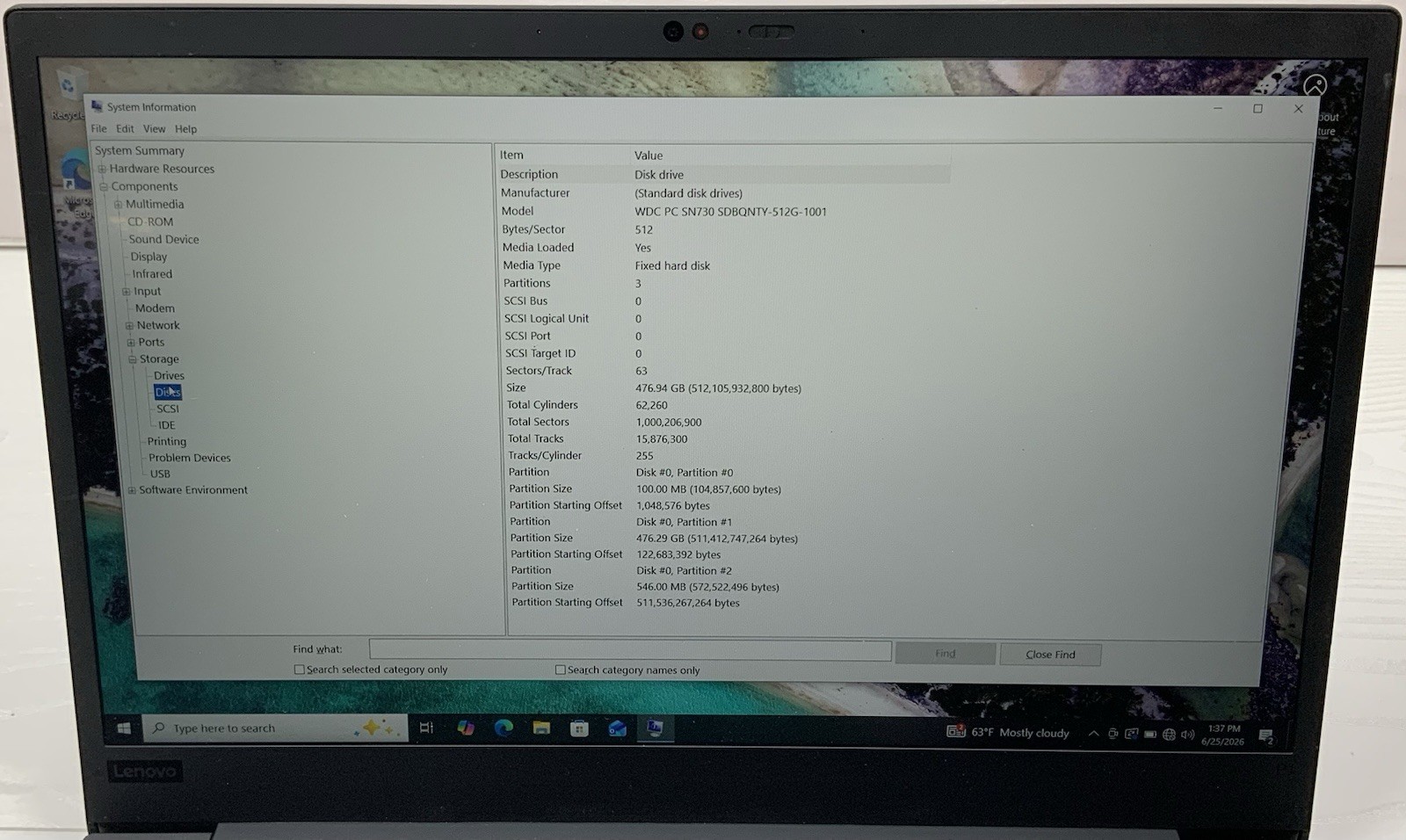Select Problem Devices in the tree
Viewport: 1406px width, 840px height.
pyautogui.click(x=190, y=458)
